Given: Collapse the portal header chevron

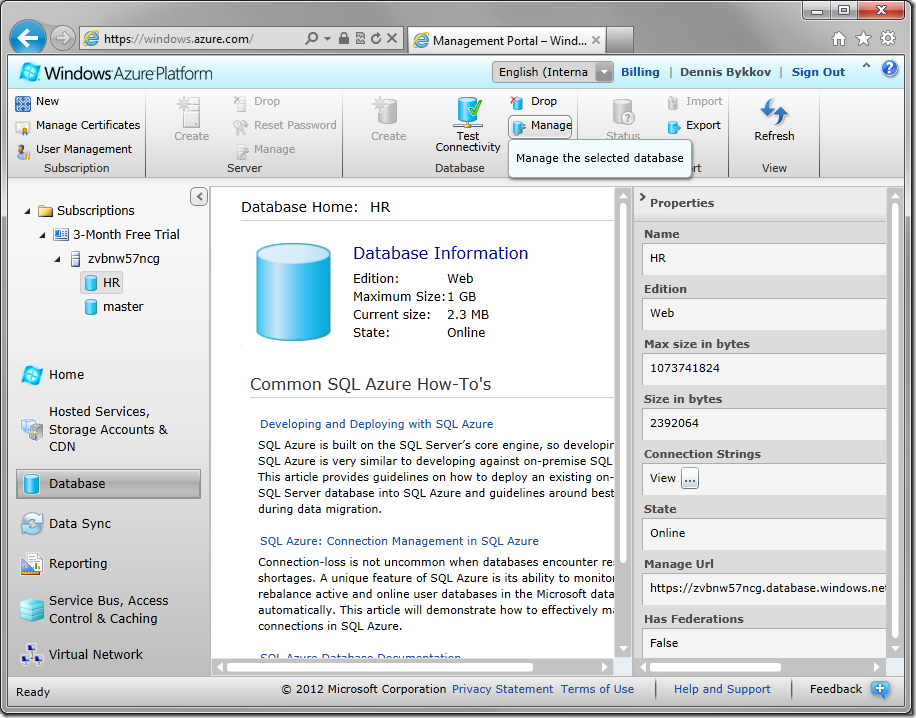Looking at the screenshot, I should click(866, 66).
